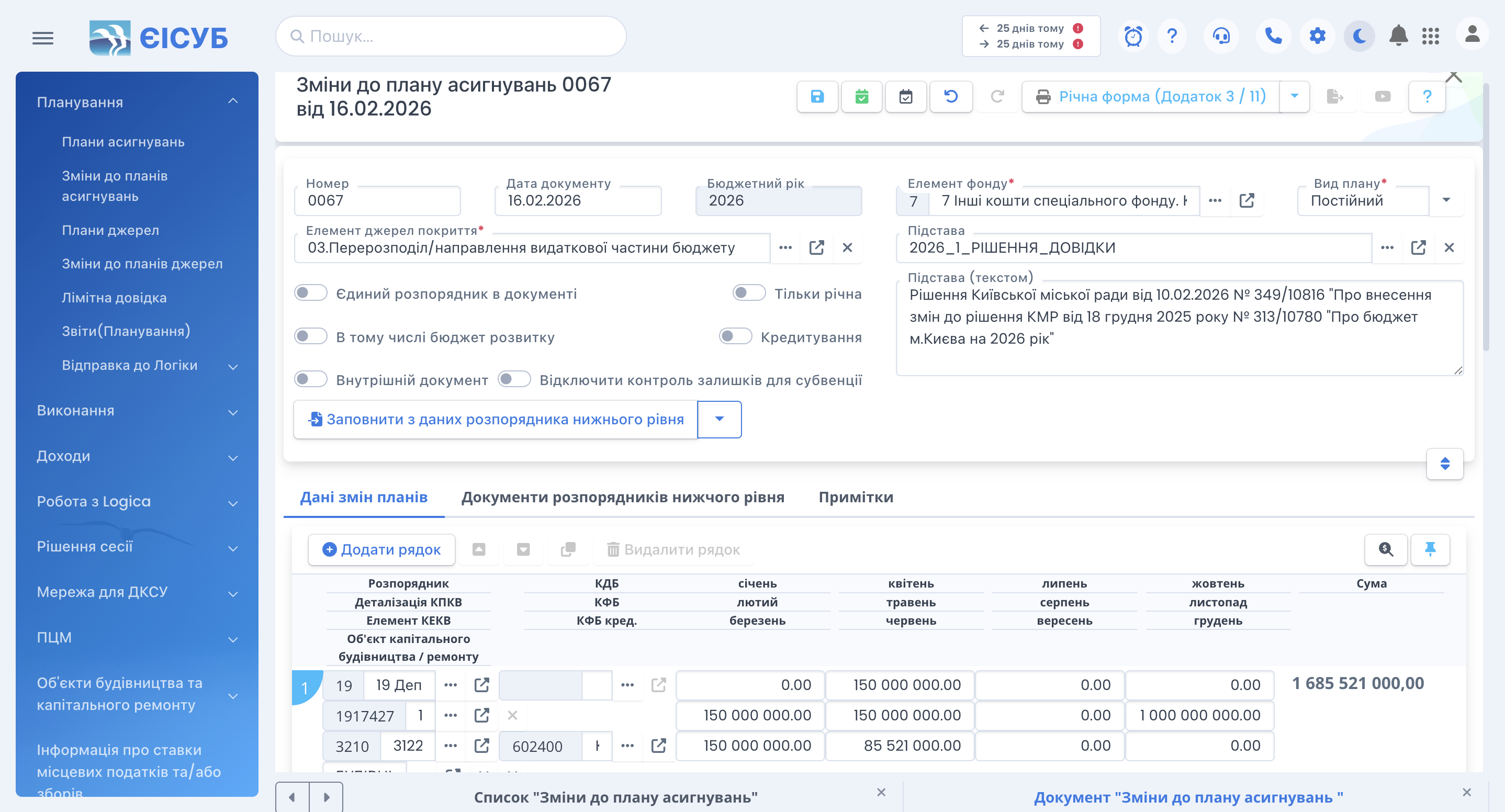The height and width of the screenshot is (812, 1505).
Task: Open the settings gear icon
Action: coord(1317,36)
